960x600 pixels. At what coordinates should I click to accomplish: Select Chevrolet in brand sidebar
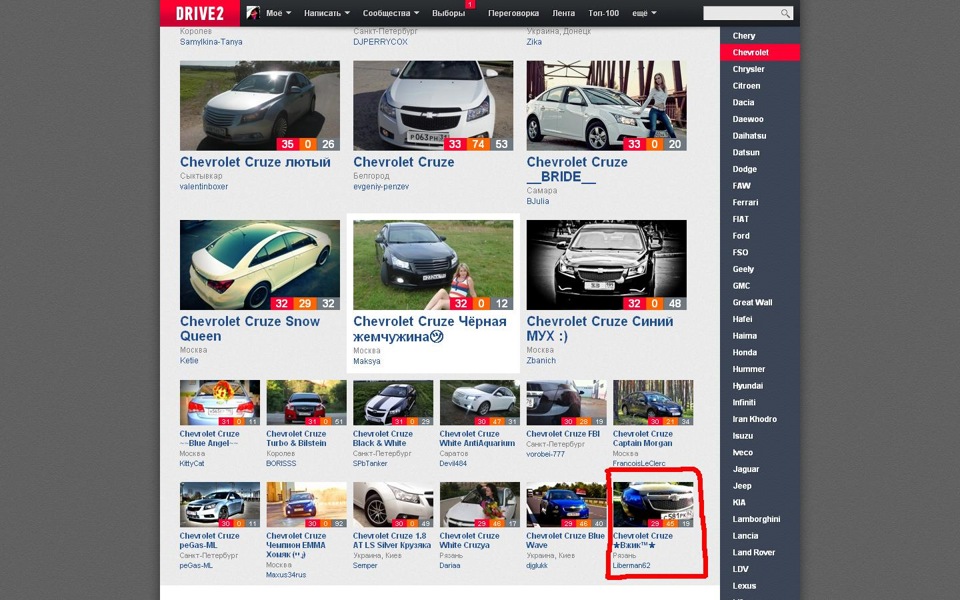tap(760, 52)
